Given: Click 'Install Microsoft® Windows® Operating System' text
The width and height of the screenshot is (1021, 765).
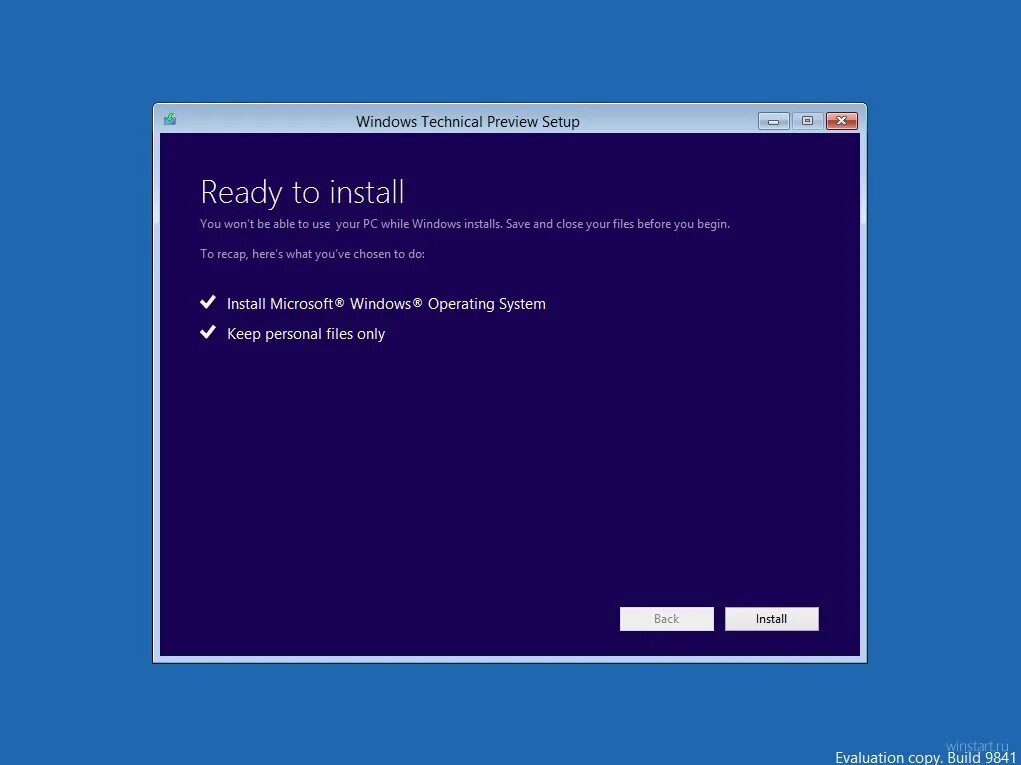Looking at the screenshot, I should pos(386,304).
